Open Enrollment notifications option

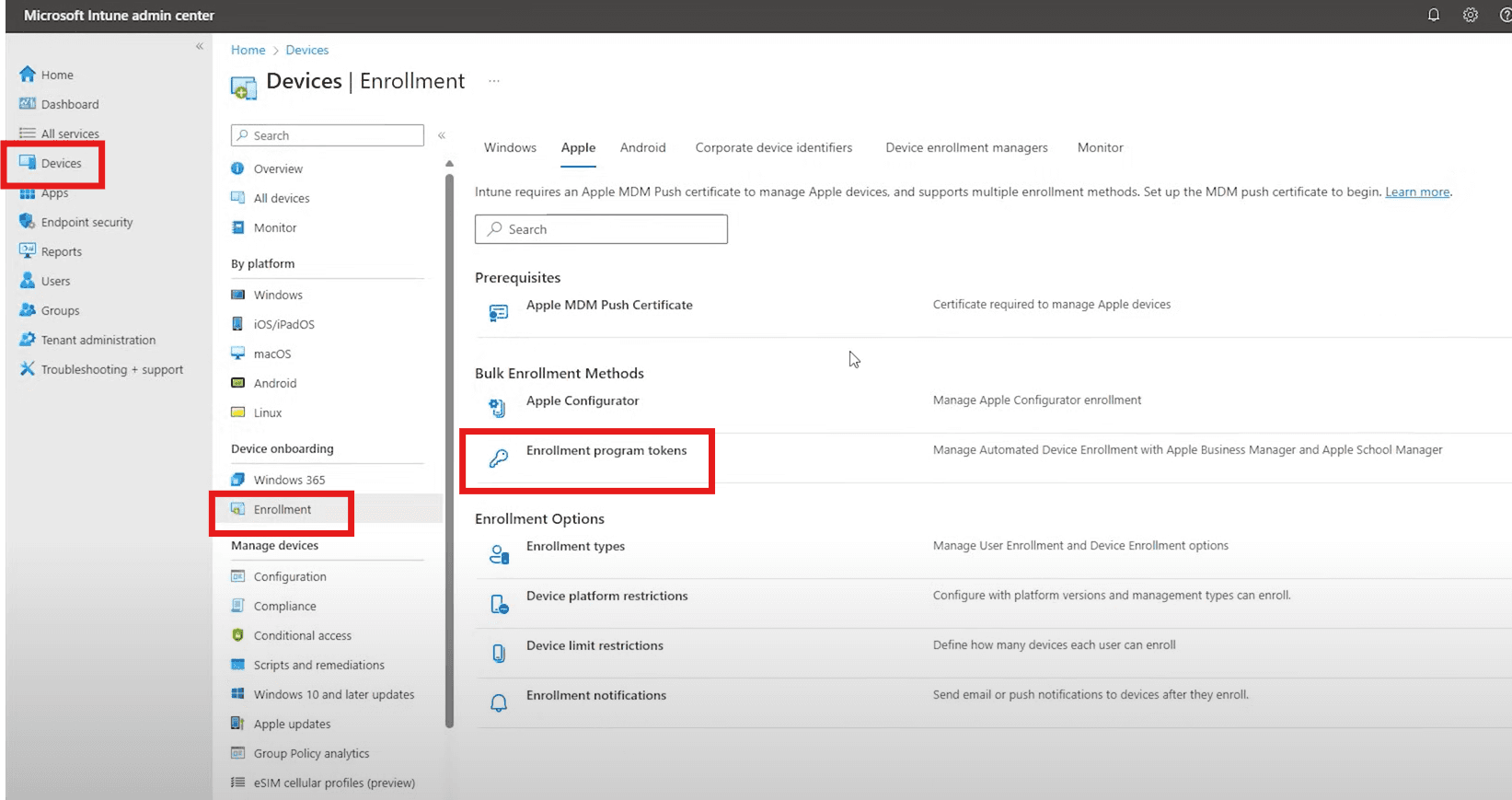pyautogui.click(x=595, y=695)
